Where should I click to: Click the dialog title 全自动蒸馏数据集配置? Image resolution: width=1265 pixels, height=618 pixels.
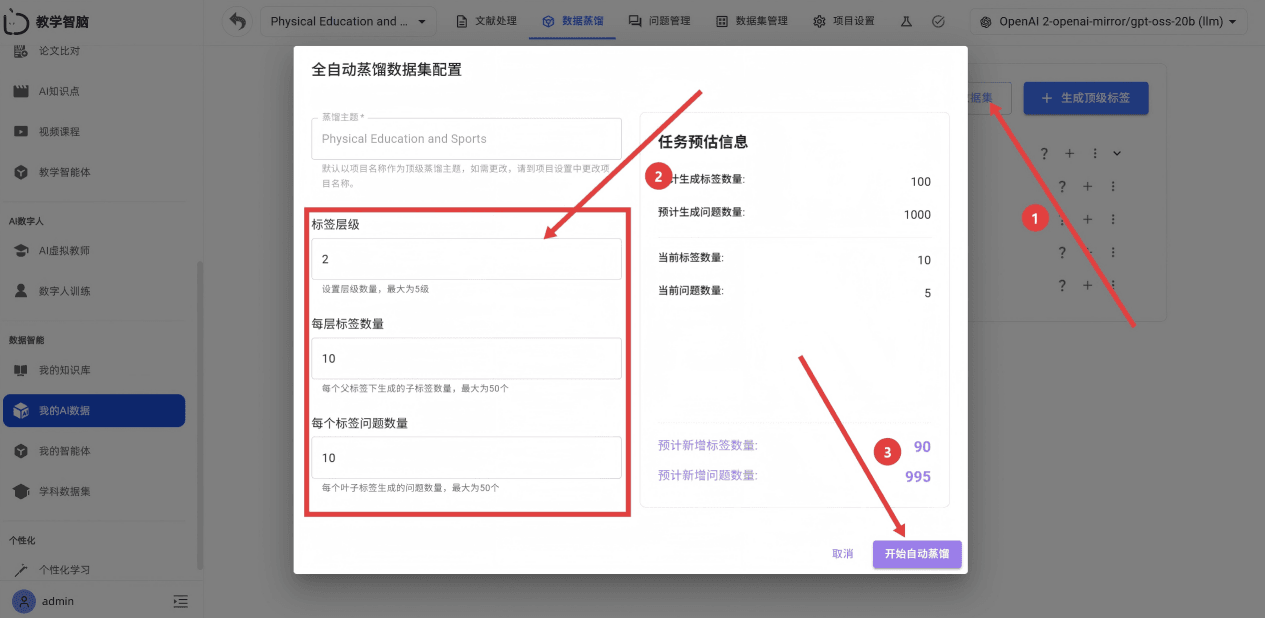pos(386,70)
